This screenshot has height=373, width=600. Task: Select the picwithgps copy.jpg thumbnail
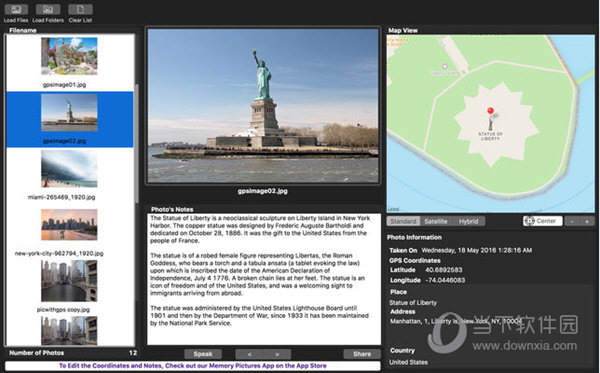click(x=69, y=281)
